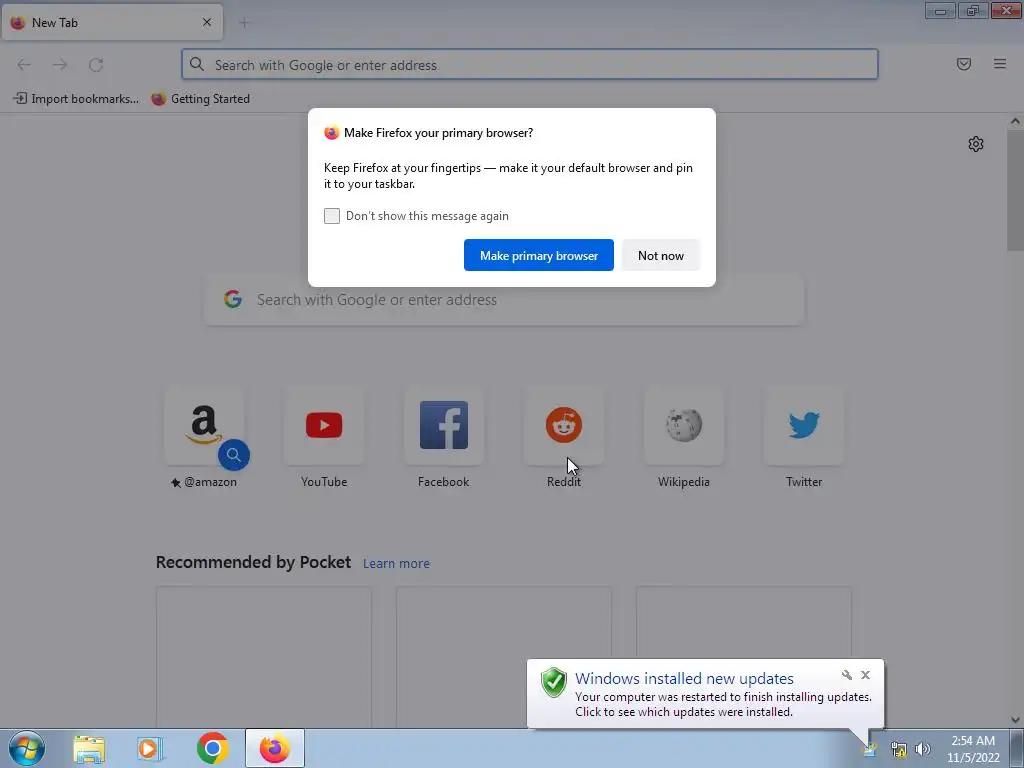Click the Firefox logo in the dialog
This screenshot has height=768, width=1024.
[332, 133]
